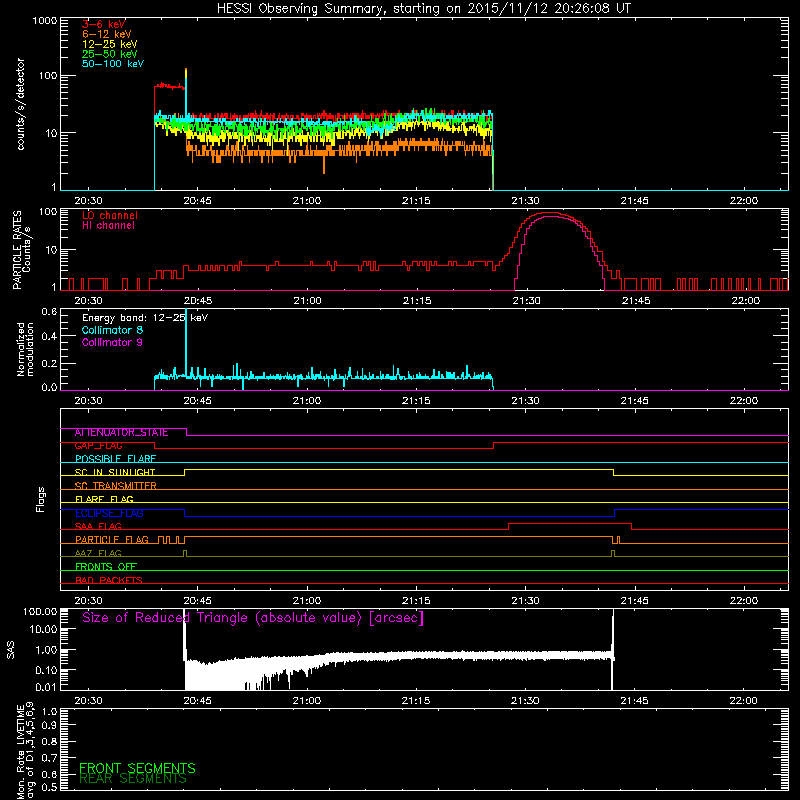Image resolution: width=800 pixels, height=800 pixels.
Task: Click the FRONTS_OFF flag label
Action: coord(106,567)
